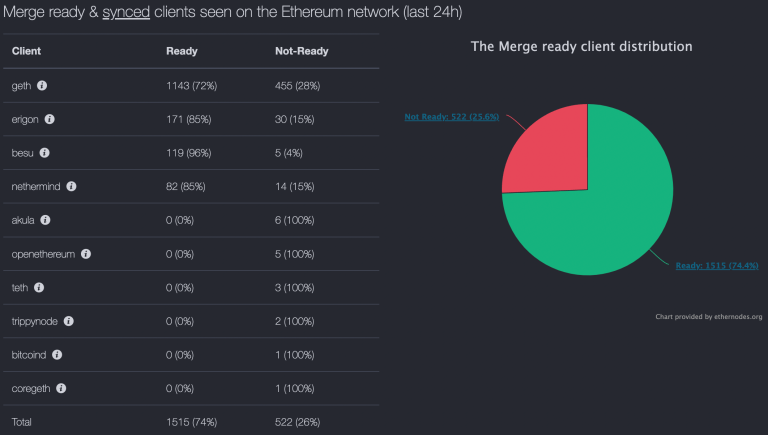Viewport: 768px width, 435px height.
Task: Click the Total row label
Action: pos(21,422)
